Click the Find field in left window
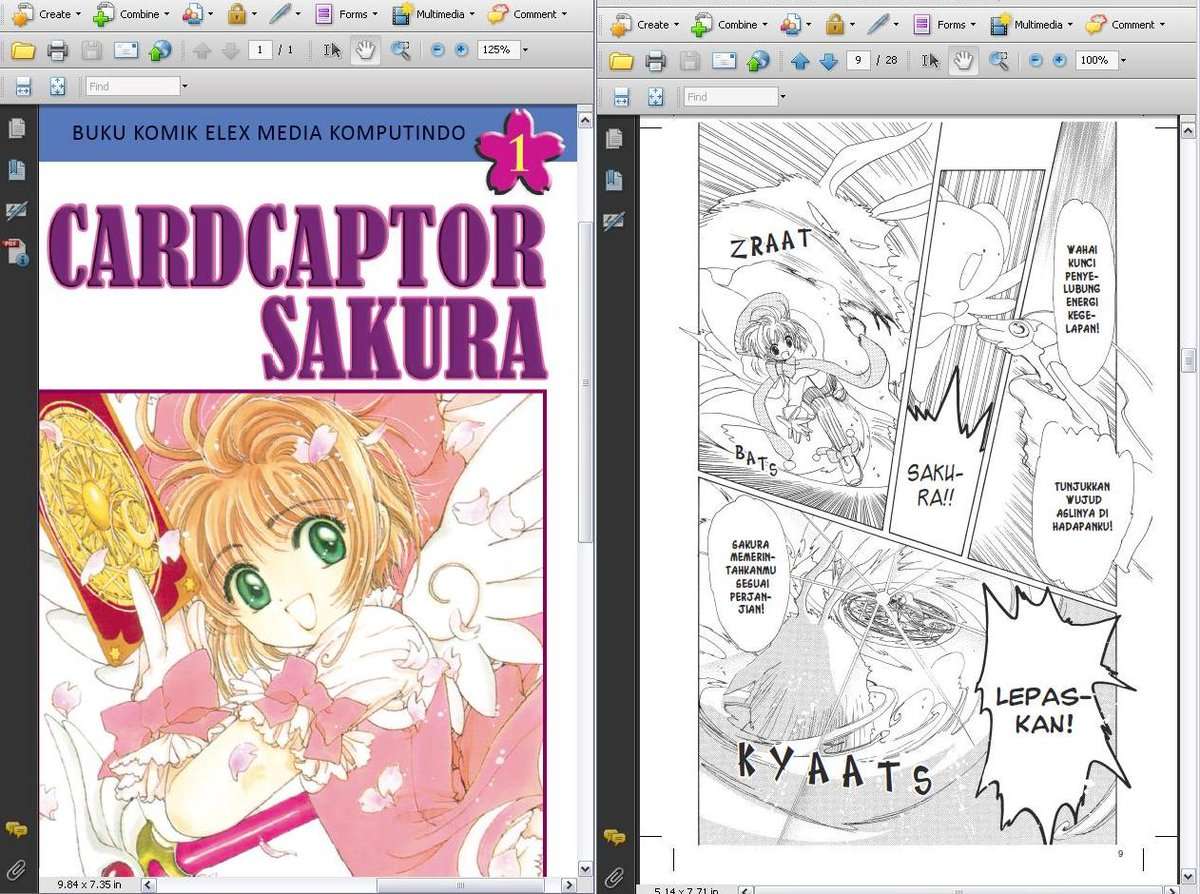This screenshot has width=1200, height=894. click(x=132, y=87)
